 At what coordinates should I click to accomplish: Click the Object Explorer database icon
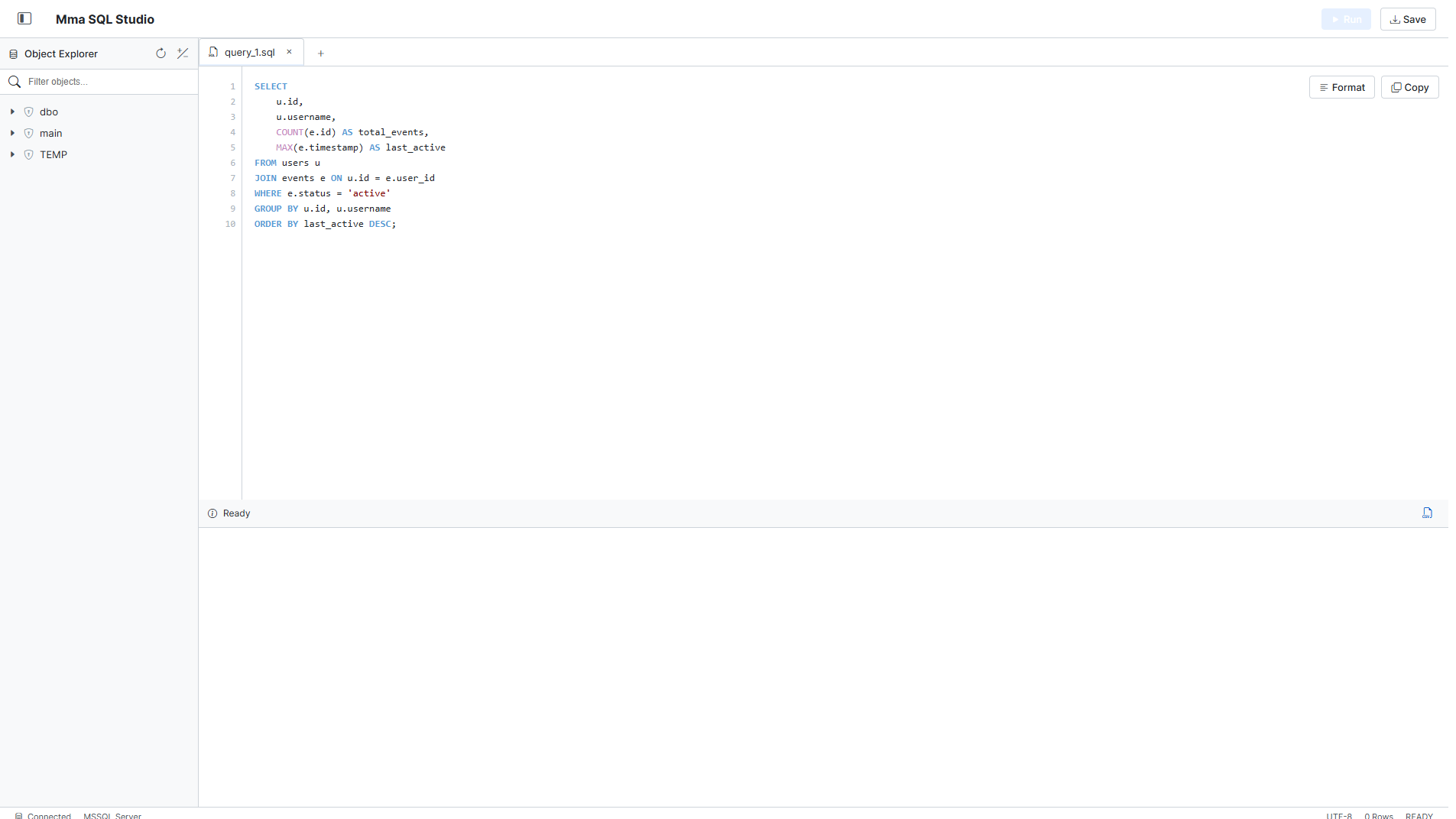click(13, 54)
